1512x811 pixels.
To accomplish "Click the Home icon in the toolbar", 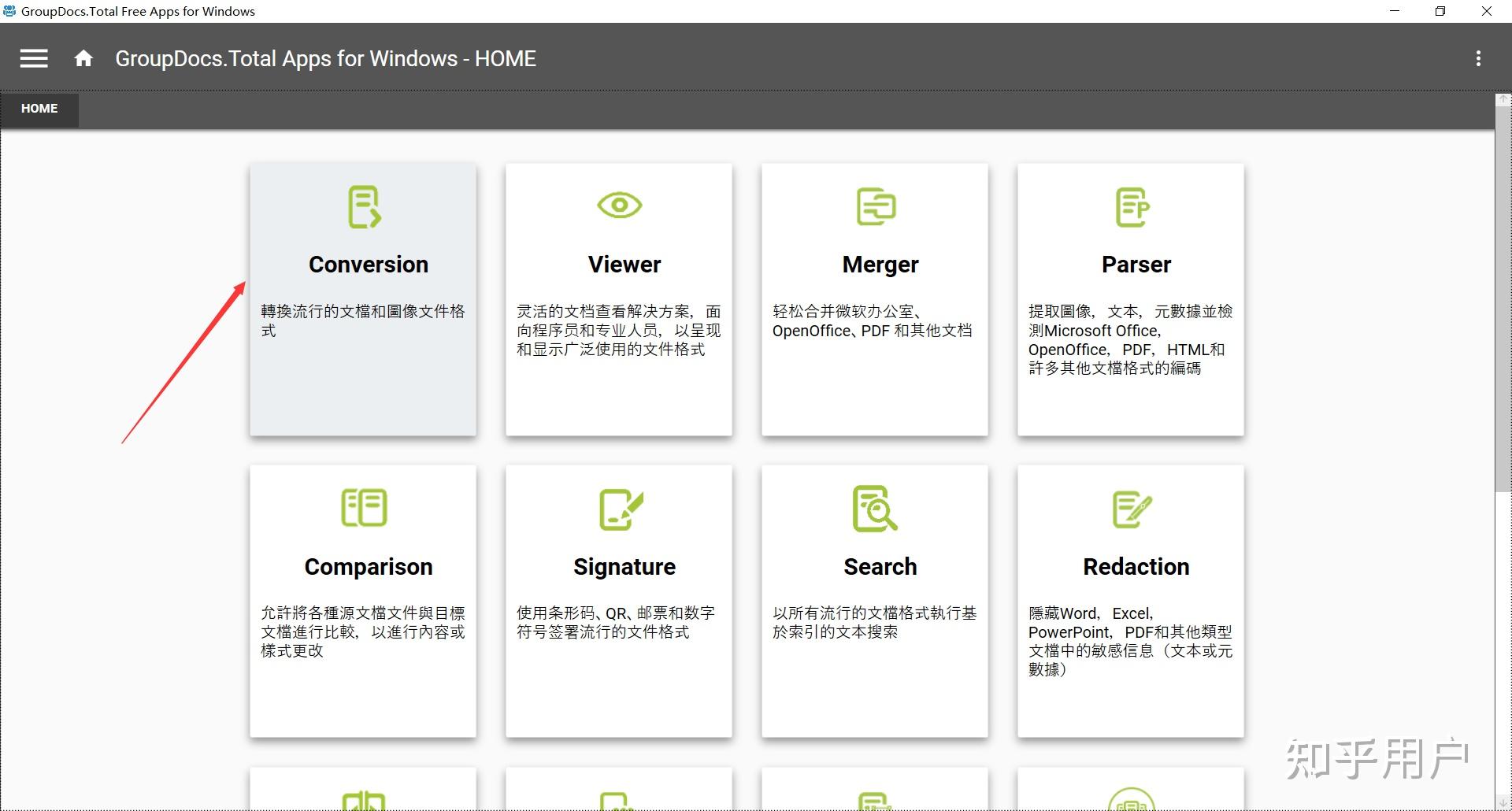I will pyautogui.click(x=83, y=57).
